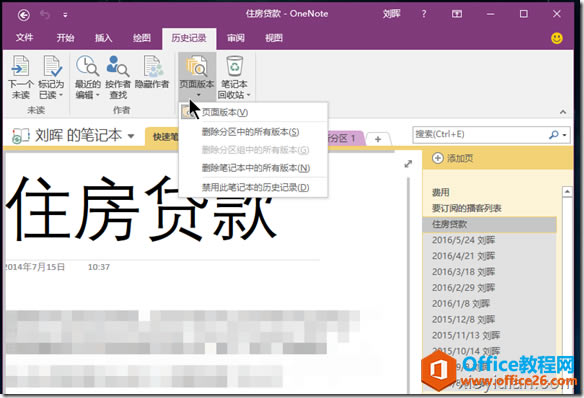Switch to the 审阅 ribbon tab
This screenshot has width=584, height=398.
point(236,38)
